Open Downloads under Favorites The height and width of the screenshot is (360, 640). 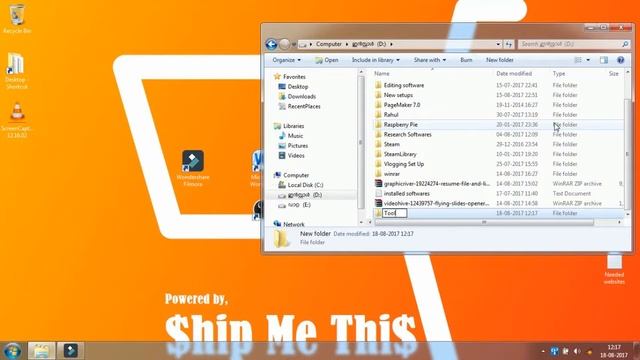coord(297,96)
